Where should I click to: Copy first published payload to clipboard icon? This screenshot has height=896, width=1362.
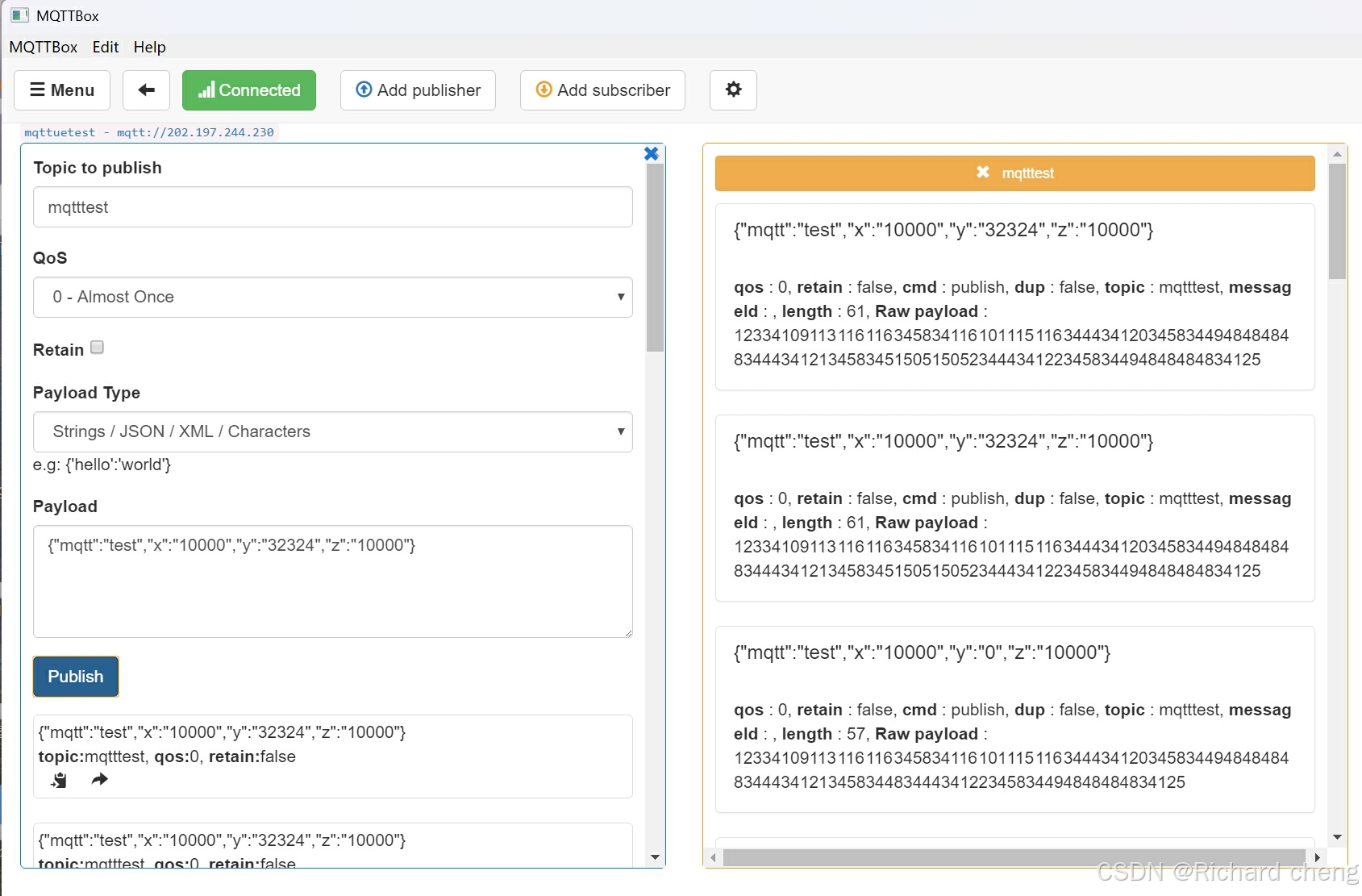click(x=59, y=780)
